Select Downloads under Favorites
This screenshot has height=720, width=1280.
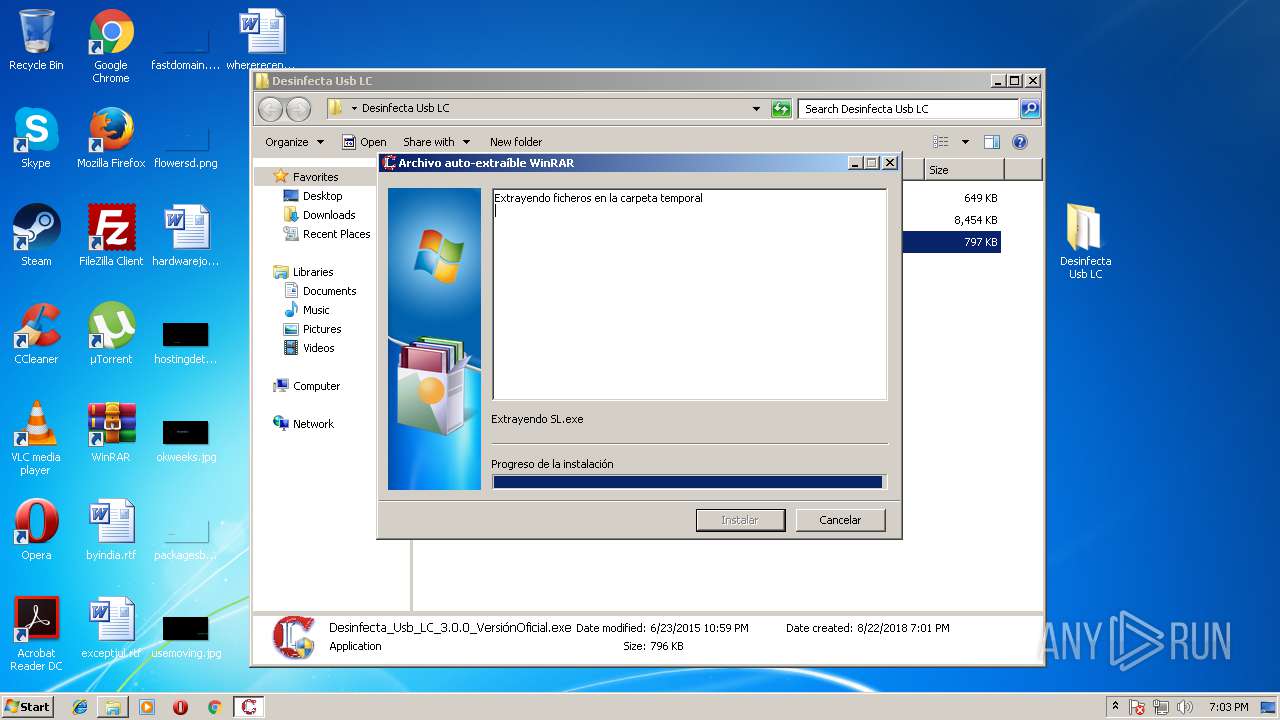point(329,215)
